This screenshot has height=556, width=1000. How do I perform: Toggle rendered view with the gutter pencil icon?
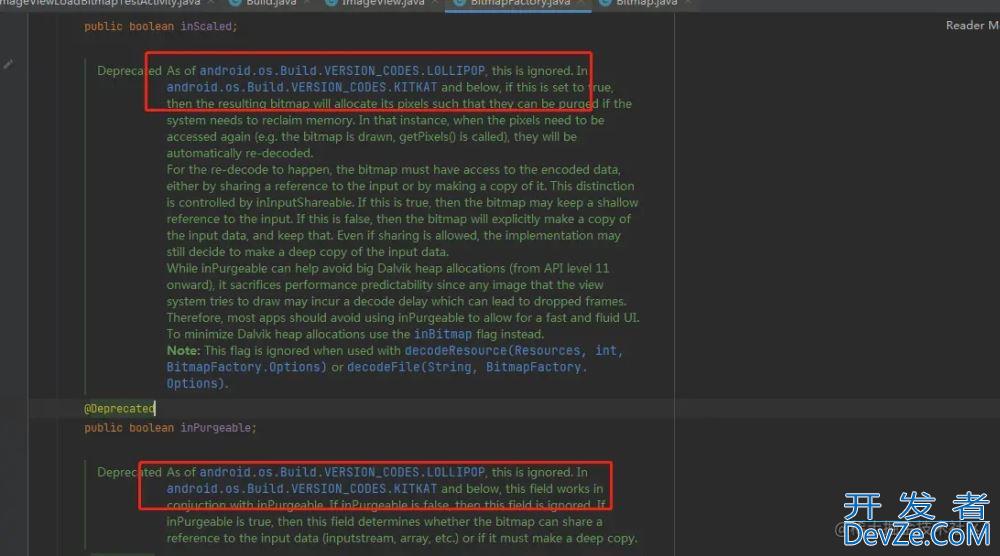8,64
